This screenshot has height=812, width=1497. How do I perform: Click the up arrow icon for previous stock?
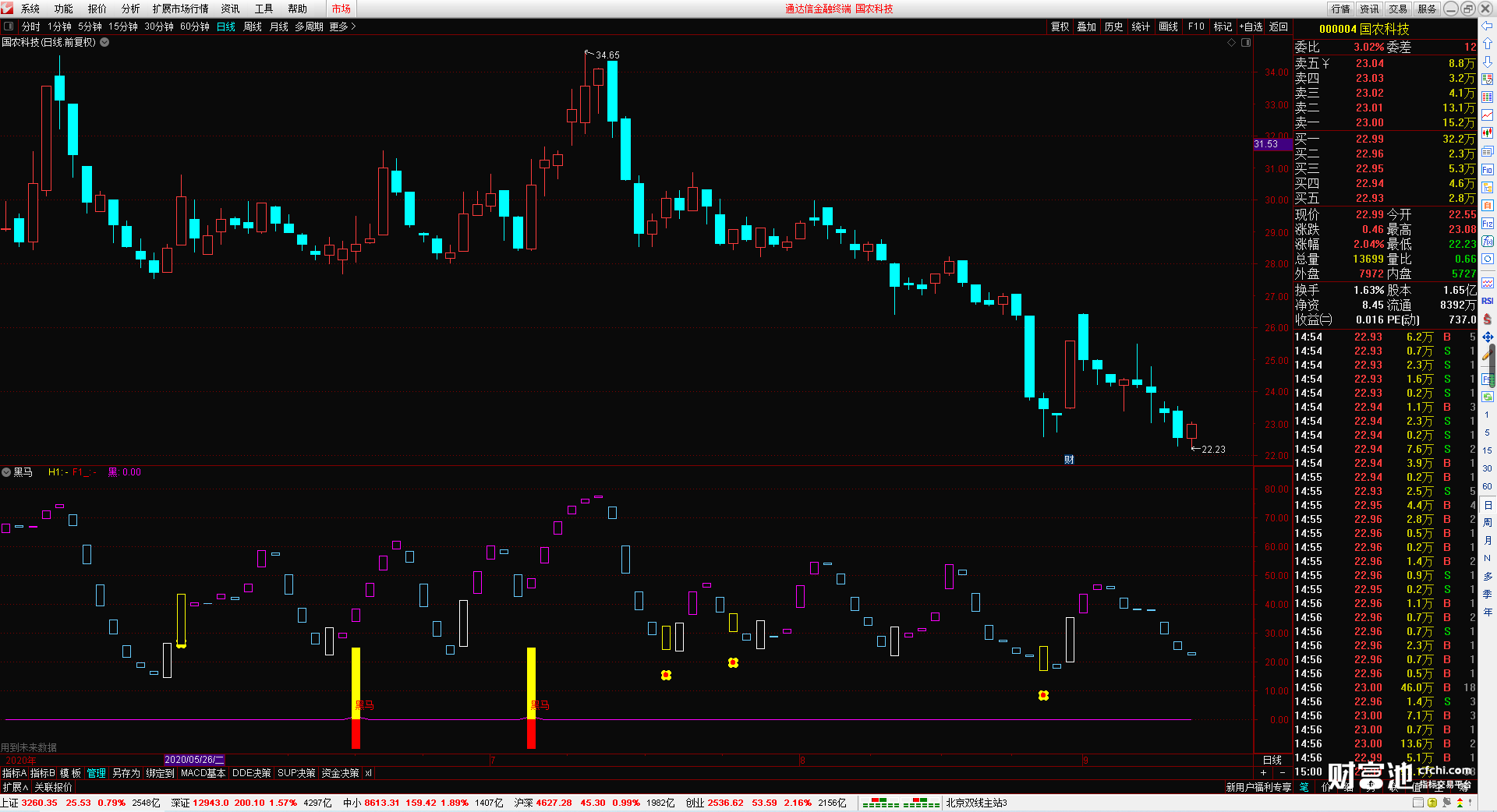tap(1488, 44)
